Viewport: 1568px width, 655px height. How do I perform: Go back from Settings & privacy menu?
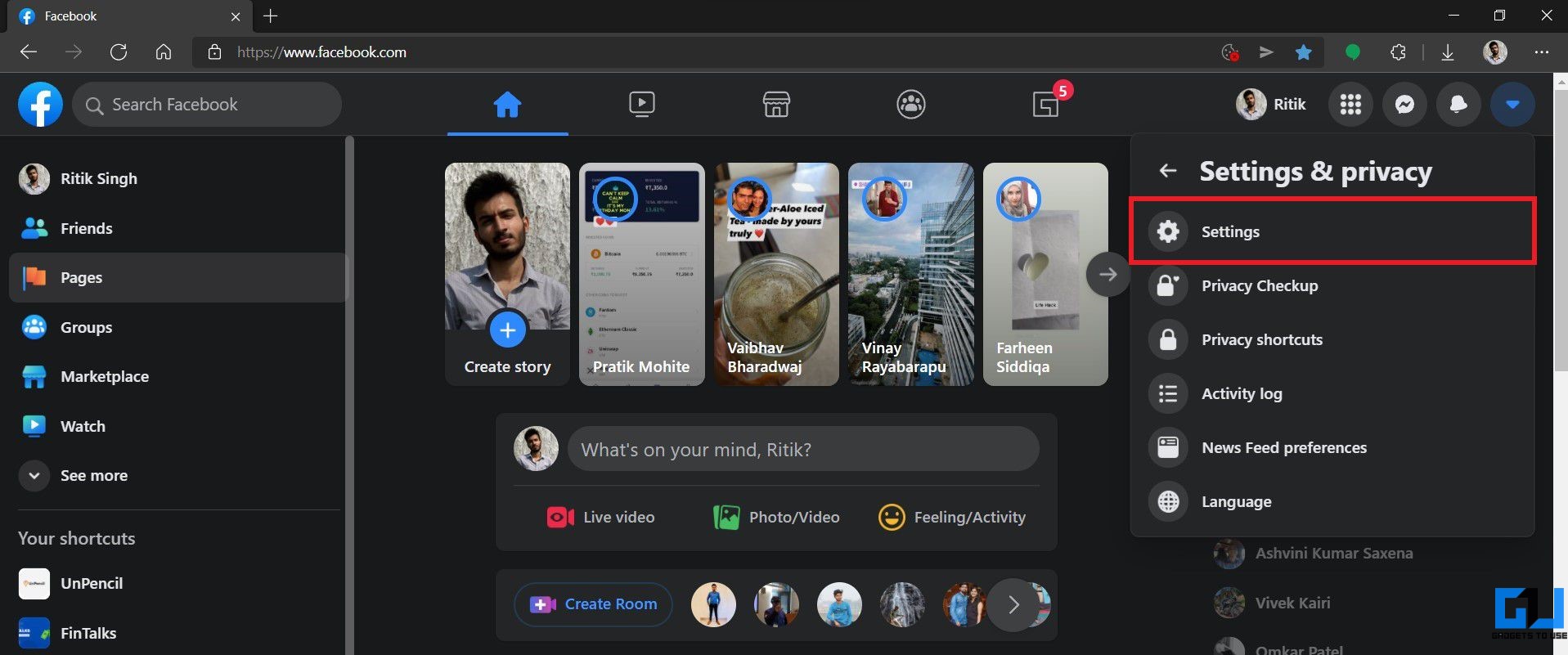[1168, 171]
